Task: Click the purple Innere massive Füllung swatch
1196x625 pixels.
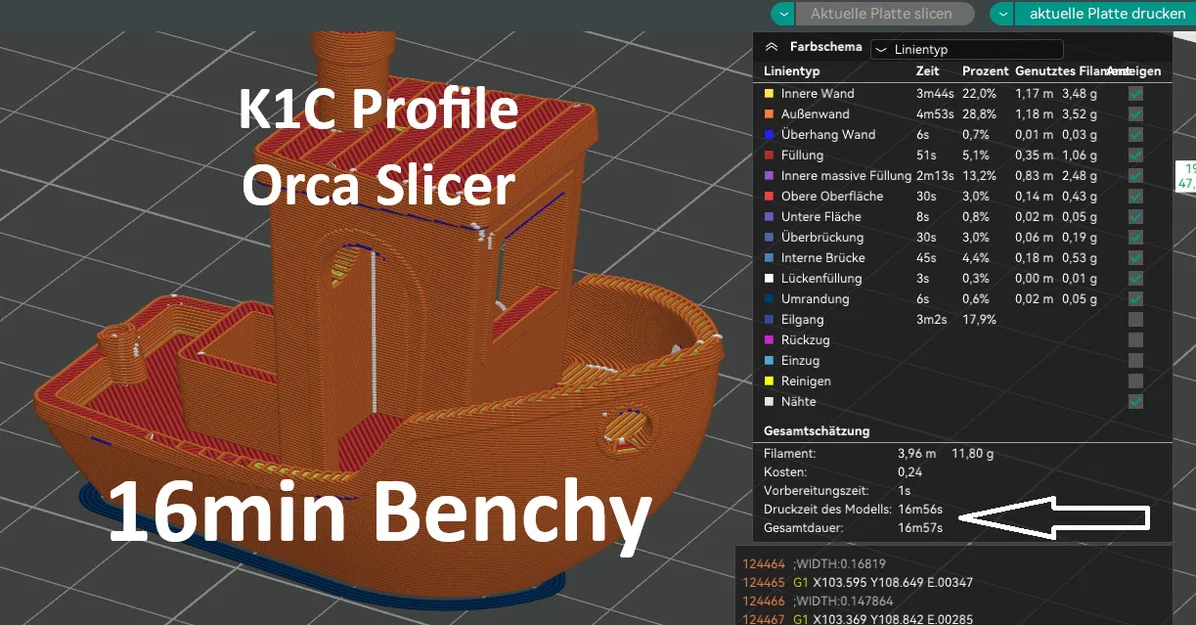Action: 769,176
